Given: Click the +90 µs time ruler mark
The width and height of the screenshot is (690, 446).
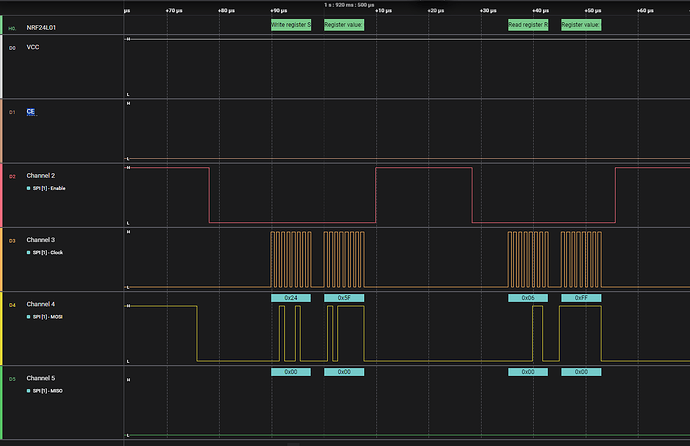Looking at the screenshot, I should 279,11.
